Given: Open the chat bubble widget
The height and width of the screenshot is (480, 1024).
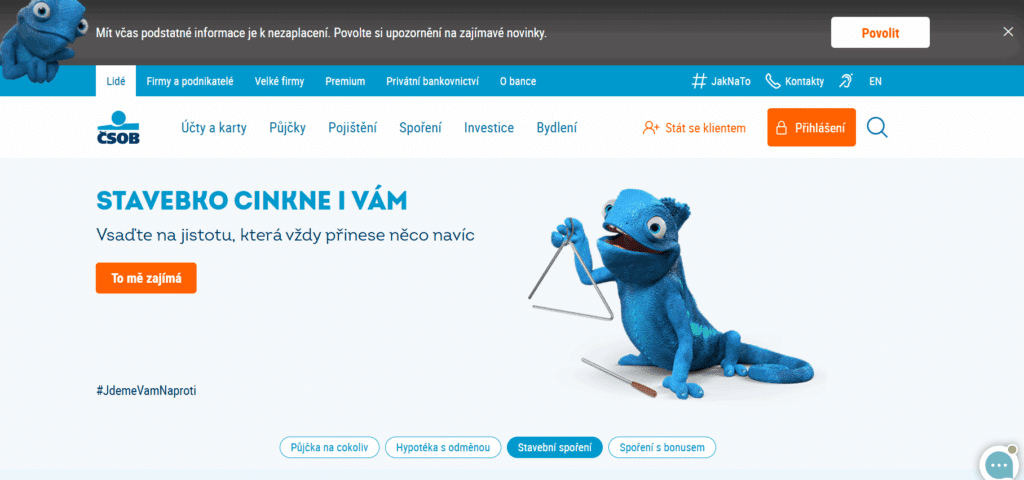Looking at the screenshot, I should pos(998,464).
